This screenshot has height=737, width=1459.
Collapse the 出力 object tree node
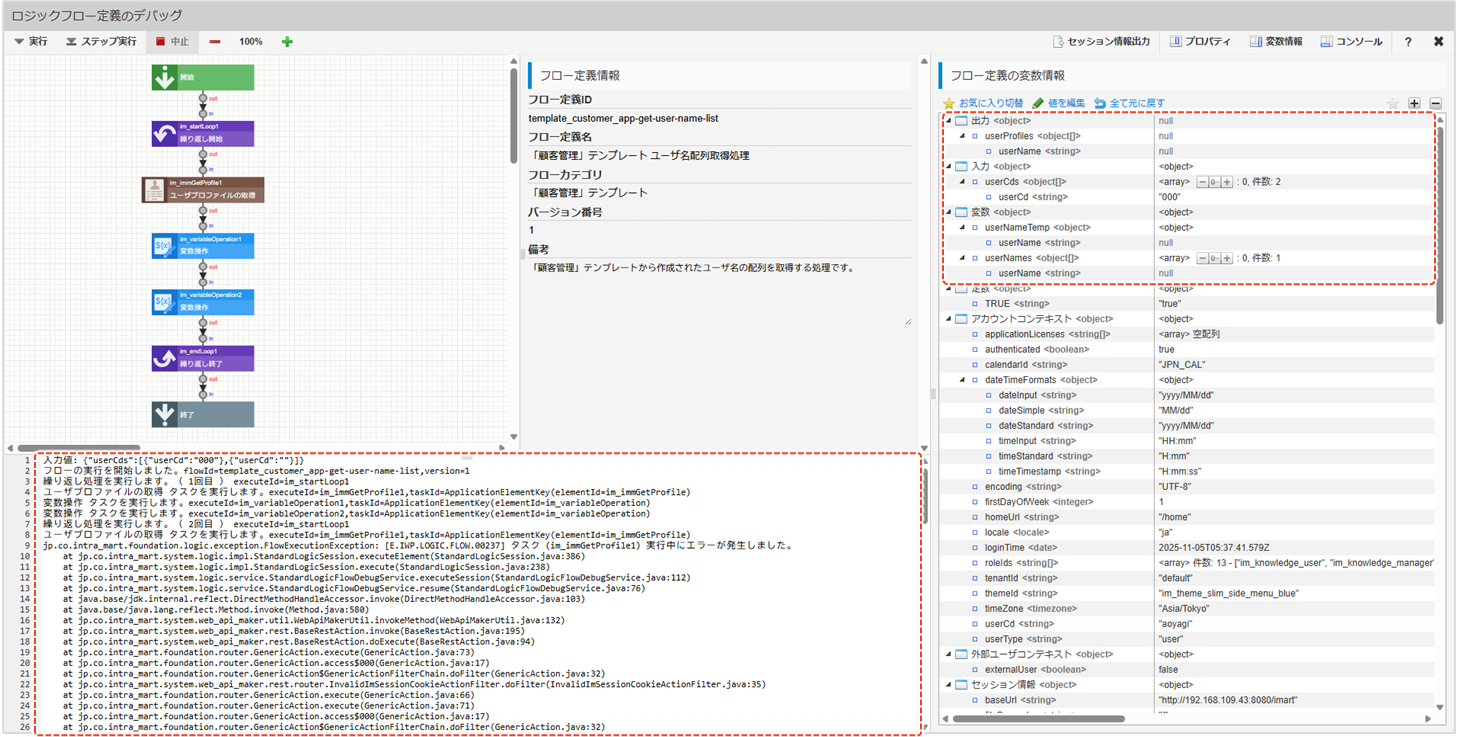pos(949,121)
